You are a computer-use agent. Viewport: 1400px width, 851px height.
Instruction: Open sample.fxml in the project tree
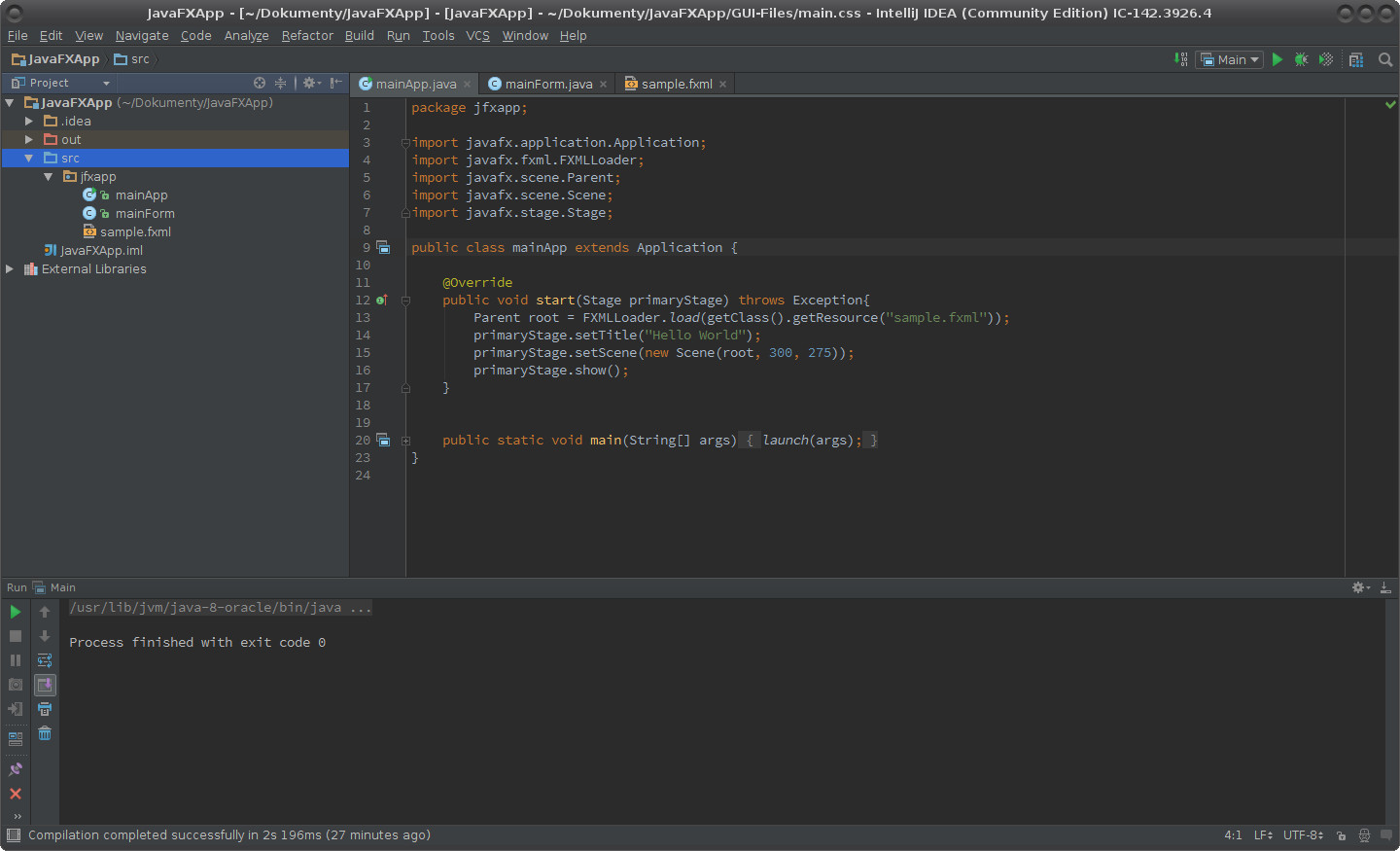135,232
